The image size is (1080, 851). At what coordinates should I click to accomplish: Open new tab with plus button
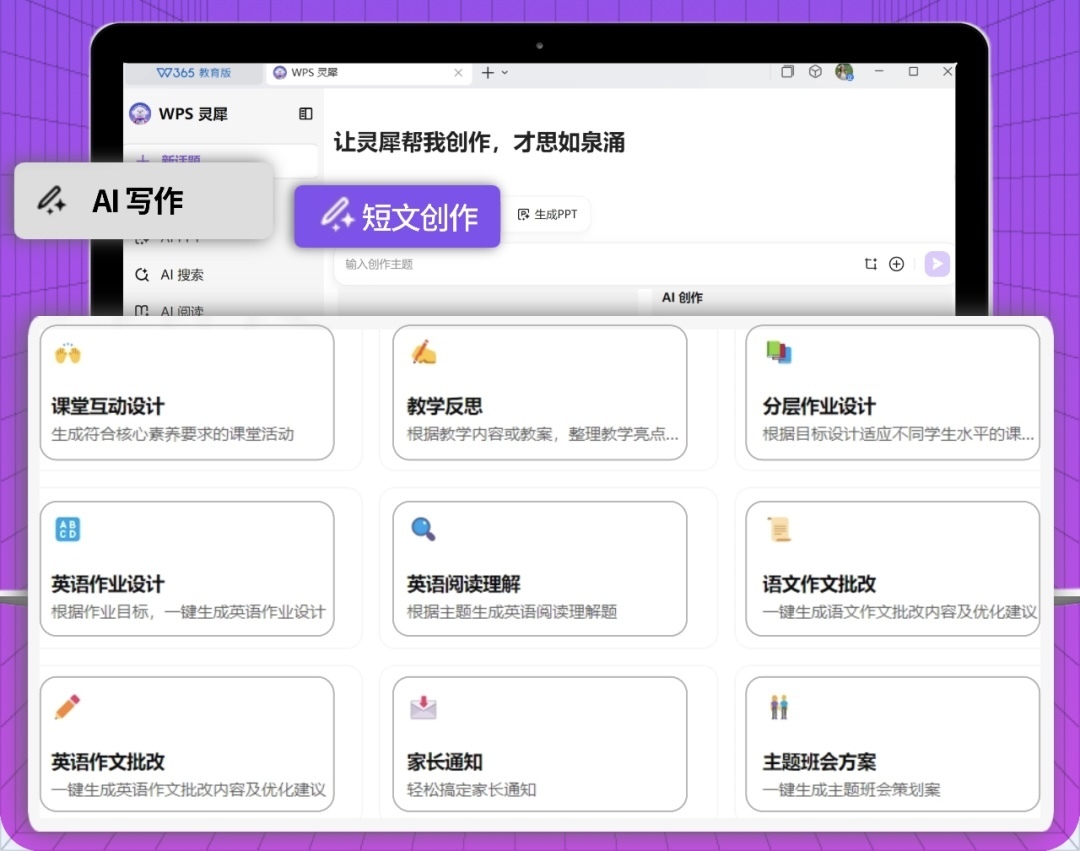pos(487,73)
